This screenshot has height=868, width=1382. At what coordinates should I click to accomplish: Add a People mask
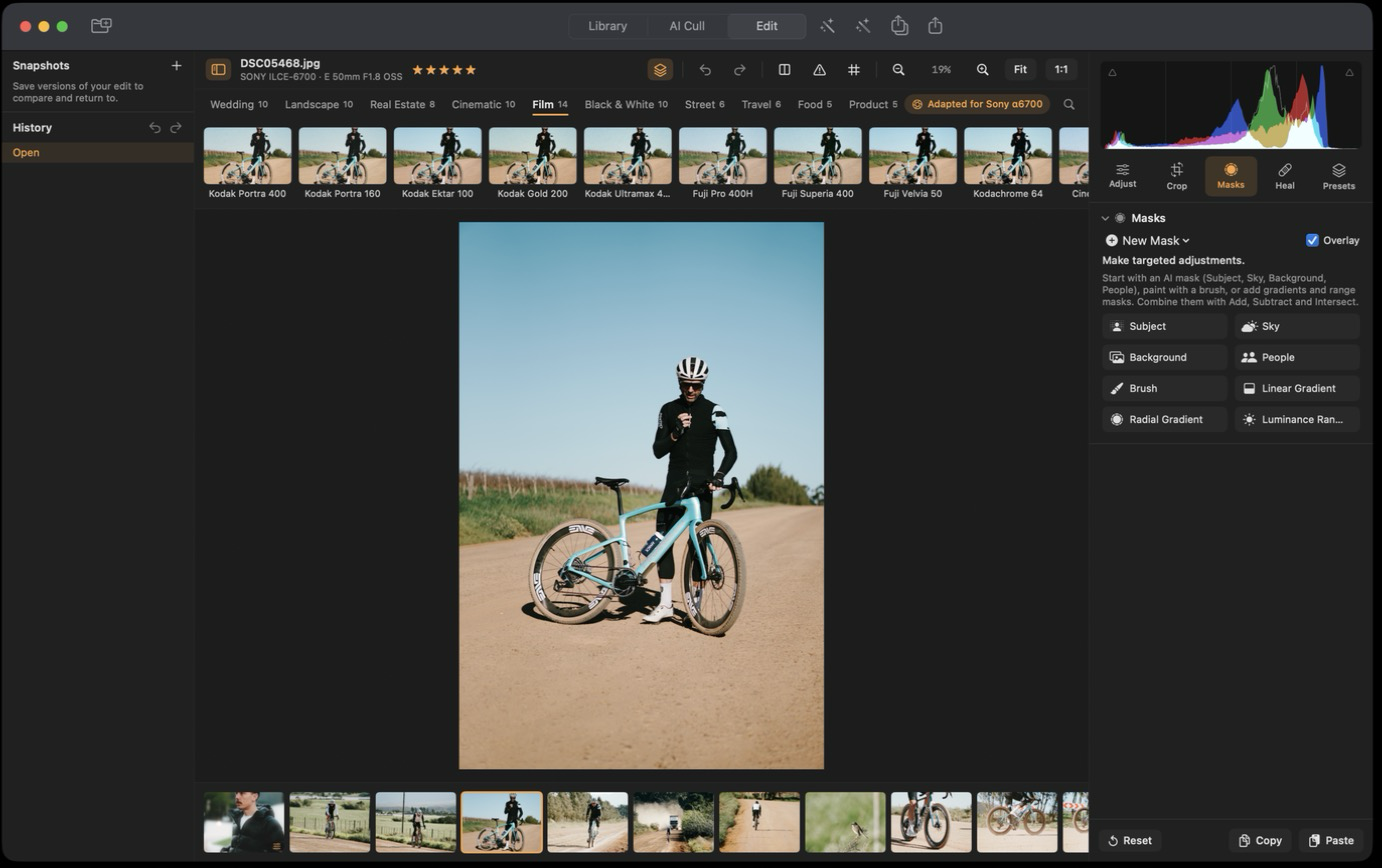click(1298, 357)
